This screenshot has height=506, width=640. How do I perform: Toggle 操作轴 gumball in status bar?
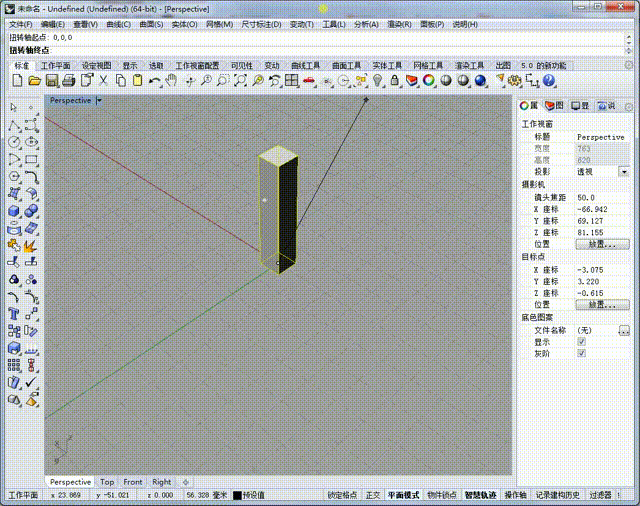[x=515, y=495]
